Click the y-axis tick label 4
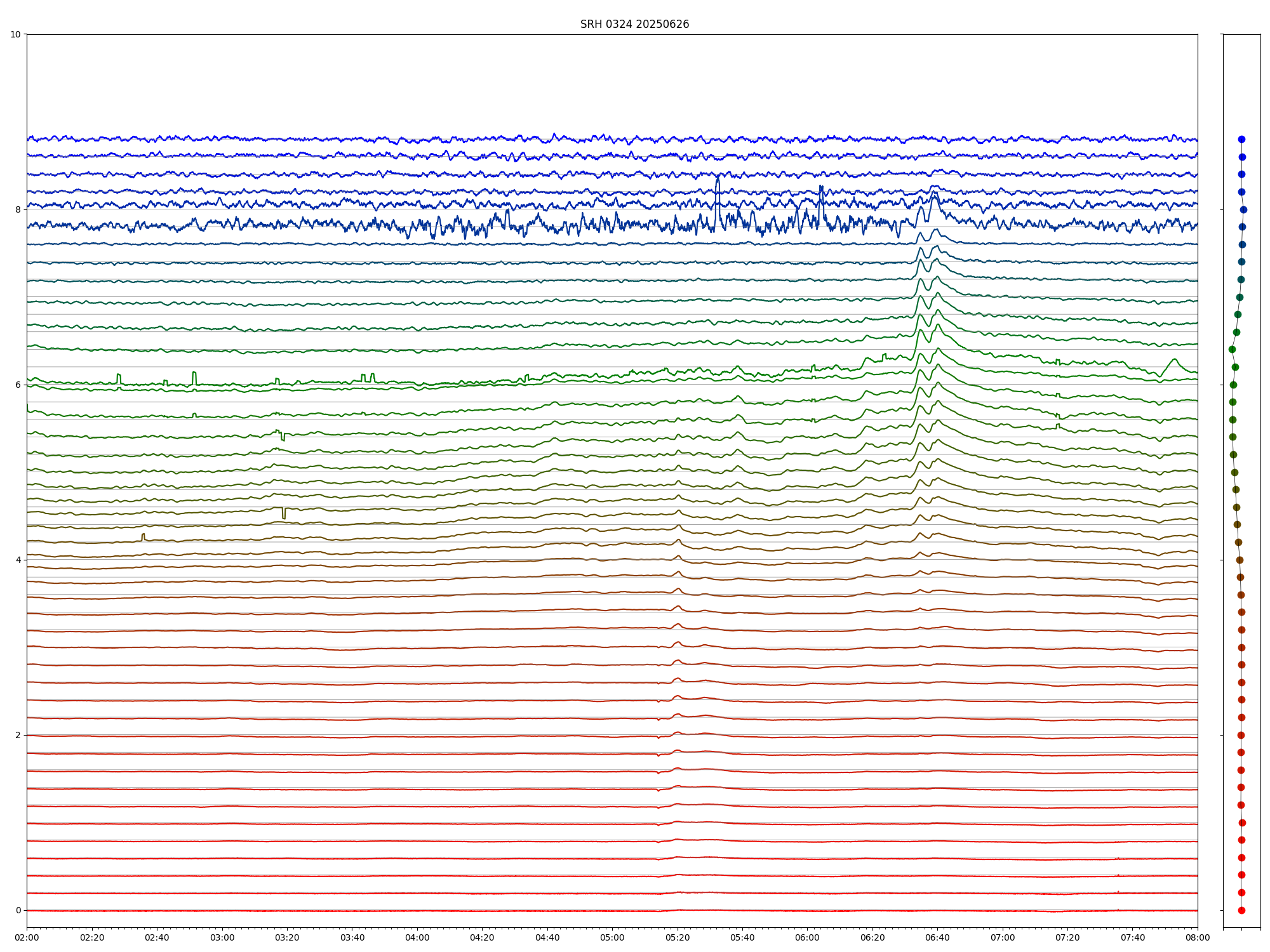1270x952 pixels. click(18, 560)
